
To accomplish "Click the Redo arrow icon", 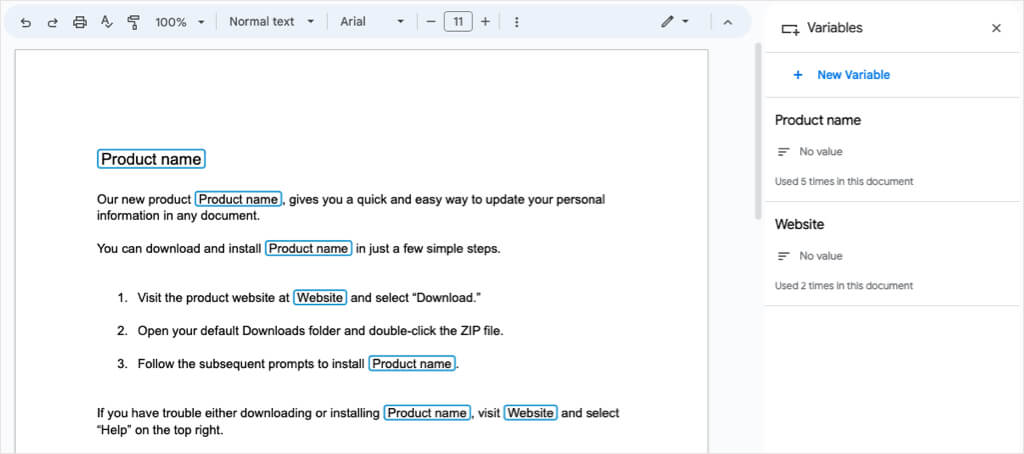I will pyautogui.click(x=52, y=22).
